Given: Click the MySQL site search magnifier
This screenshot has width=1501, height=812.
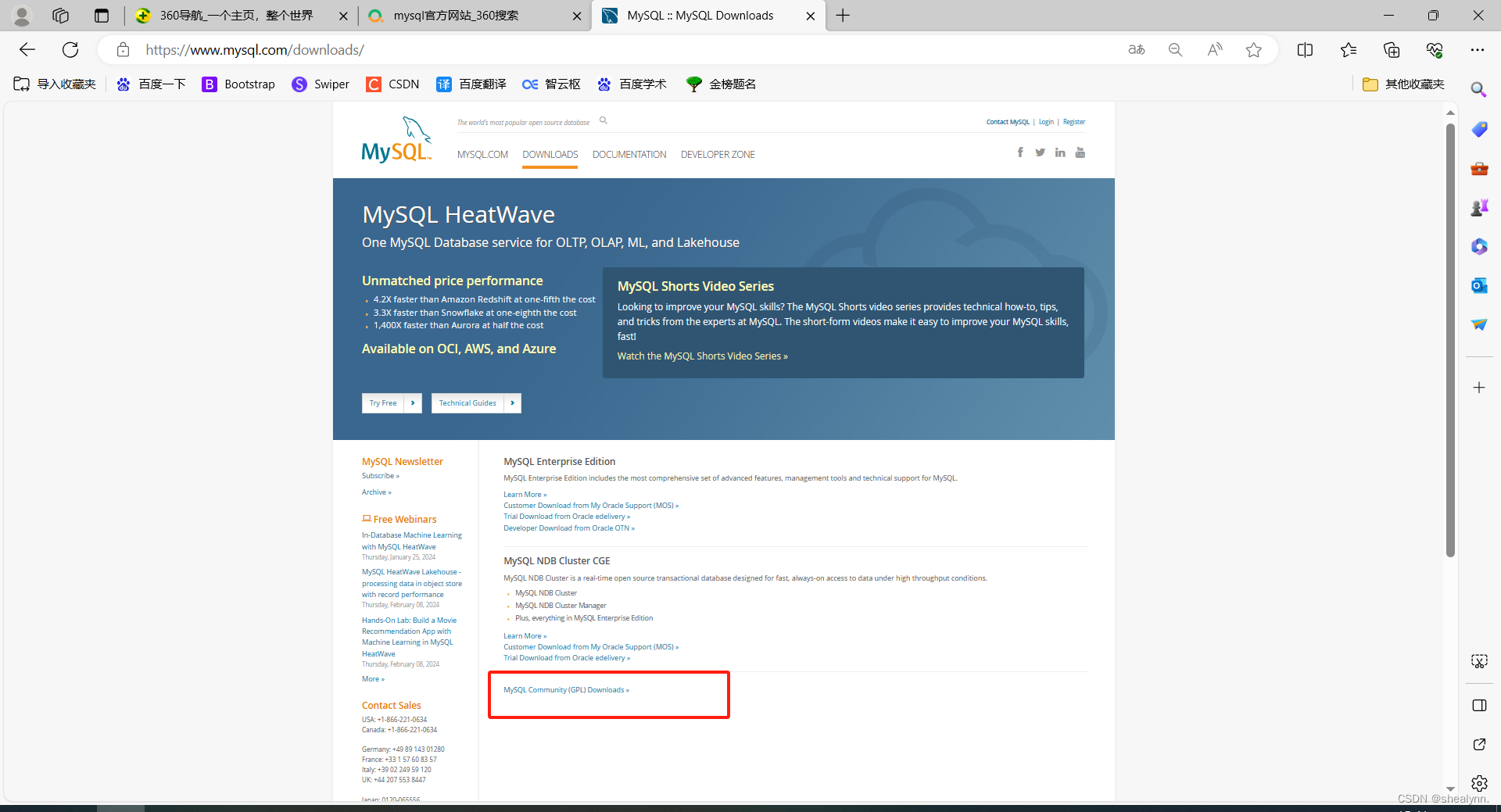Looking at the screenshot, I should [x=604, y=120].
